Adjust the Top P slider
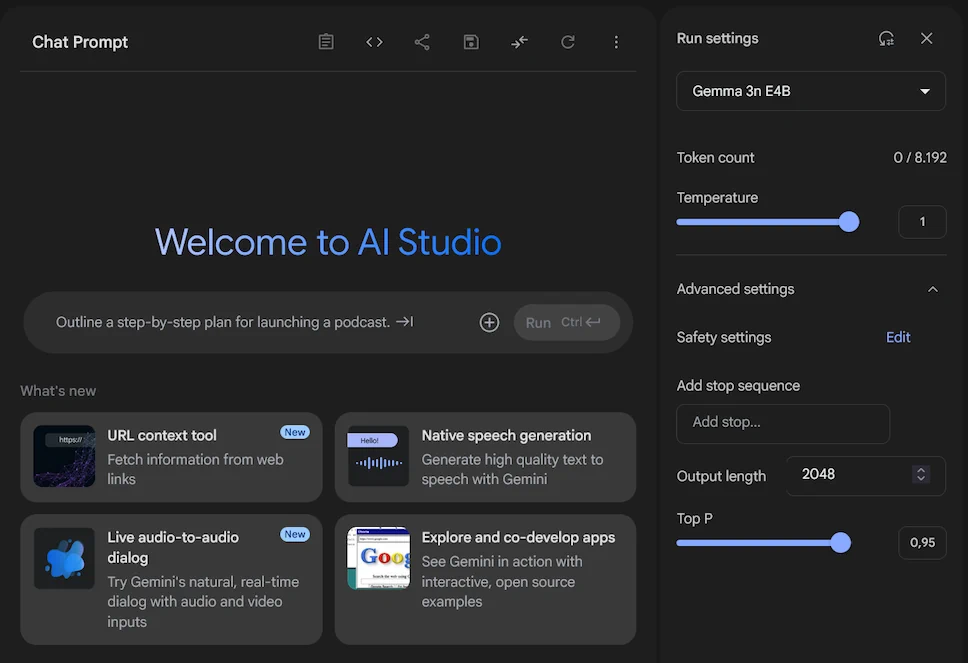The width and height of the screenshot is (968, 663). click(764, 543)
